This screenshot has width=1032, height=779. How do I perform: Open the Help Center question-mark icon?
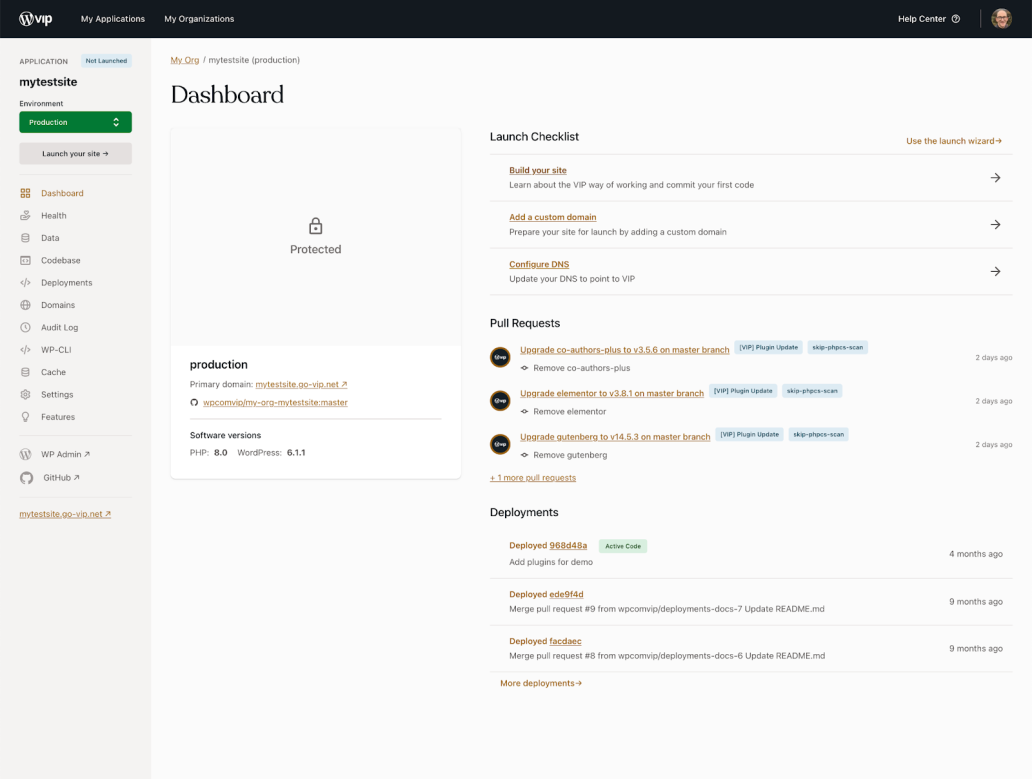coord(956,18)
